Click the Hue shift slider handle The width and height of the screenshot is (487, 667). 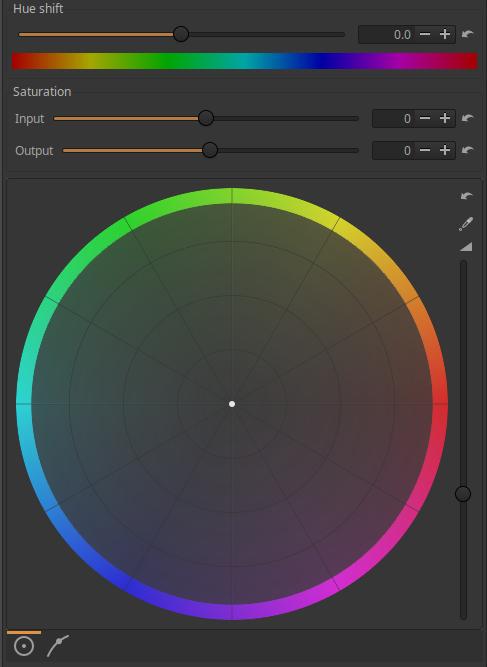click(x=181, y=34)
